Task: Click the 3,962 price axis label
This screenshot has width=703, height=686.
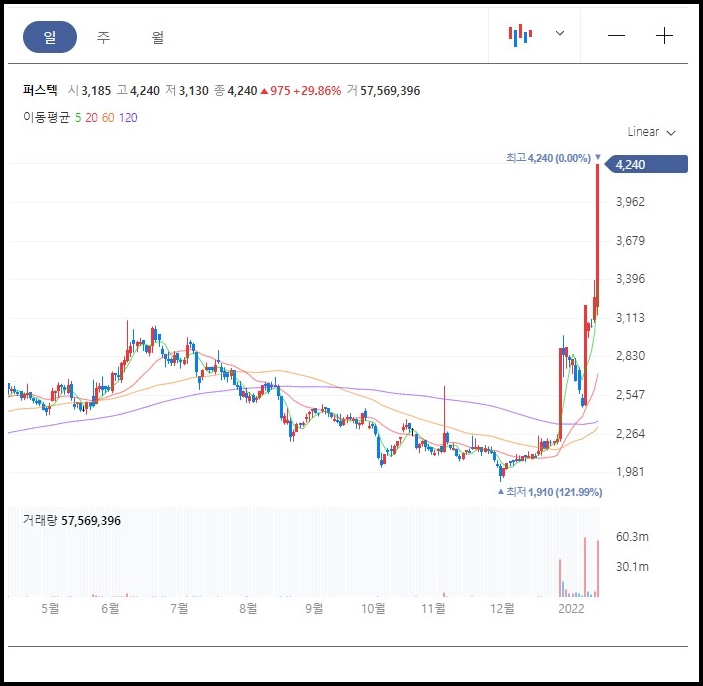Action: (630, 201)
